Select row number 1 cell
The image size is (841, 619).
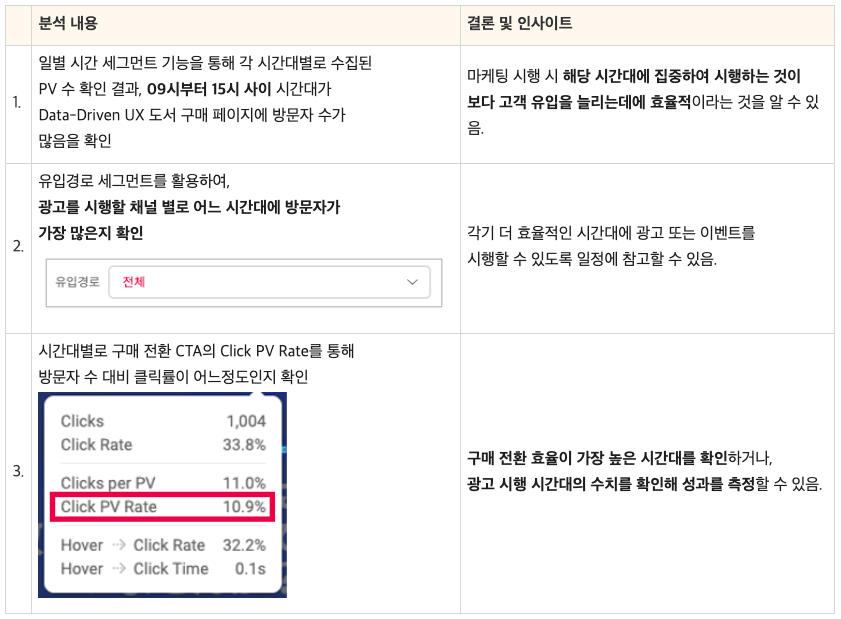(18, 102)
